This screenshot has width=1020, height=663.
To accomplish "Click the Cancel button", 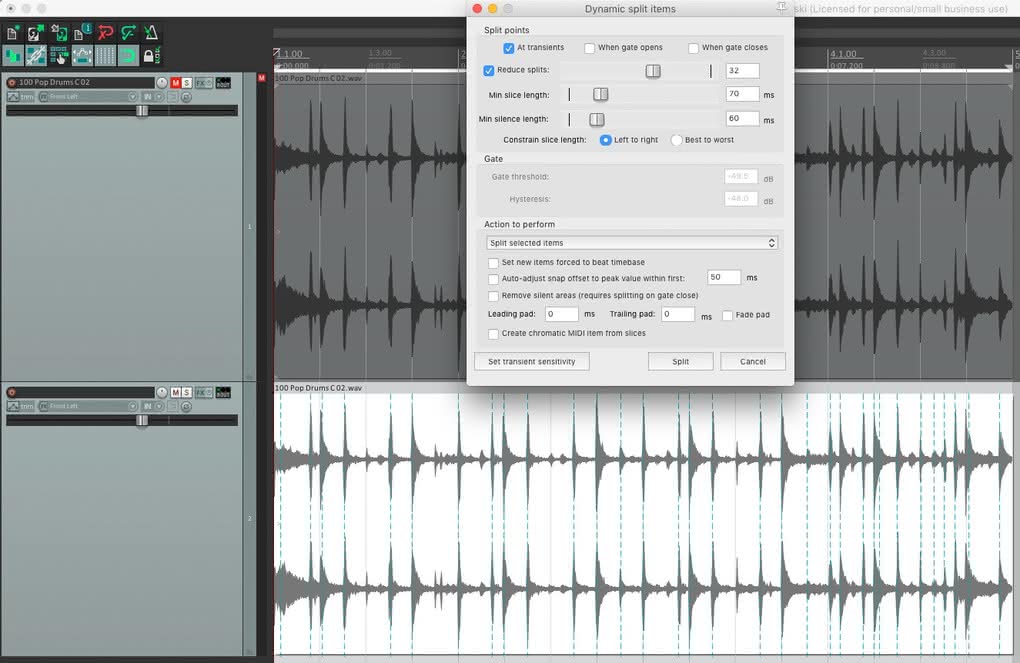I will pos(753,361).
